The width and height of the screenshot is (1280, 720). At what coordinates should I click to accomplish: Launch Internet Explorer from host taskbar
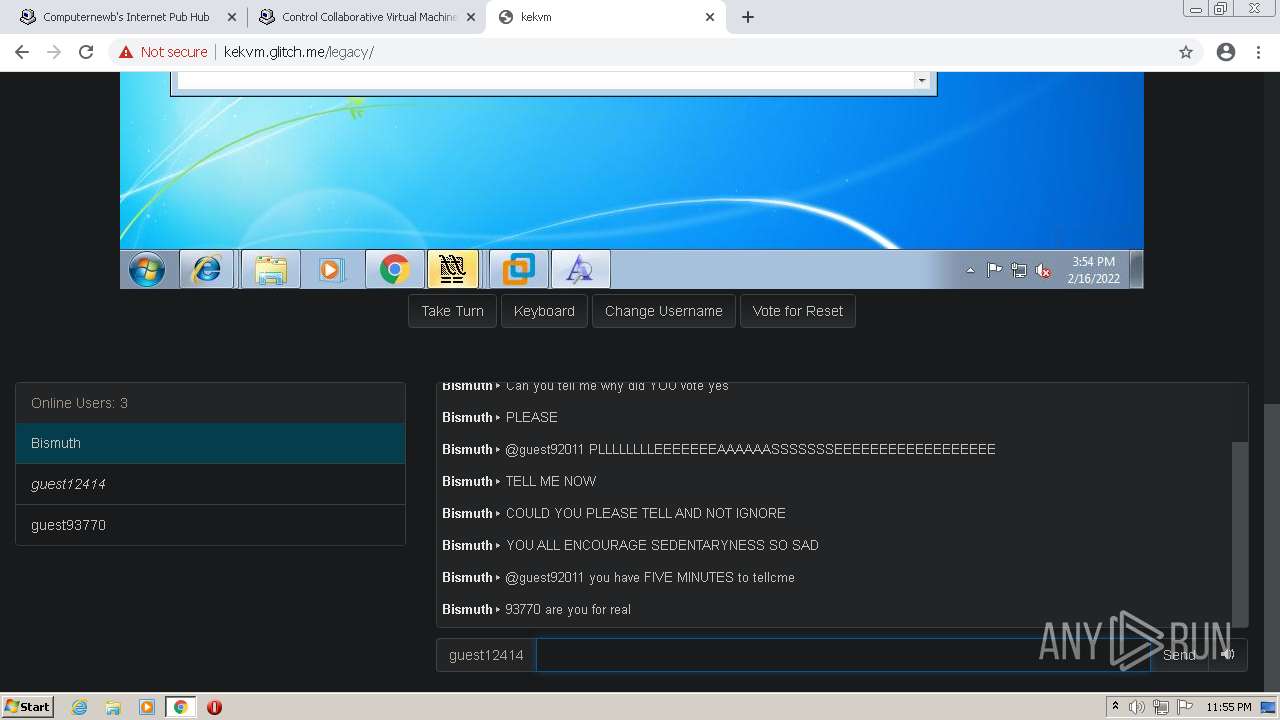coord(80,707)
